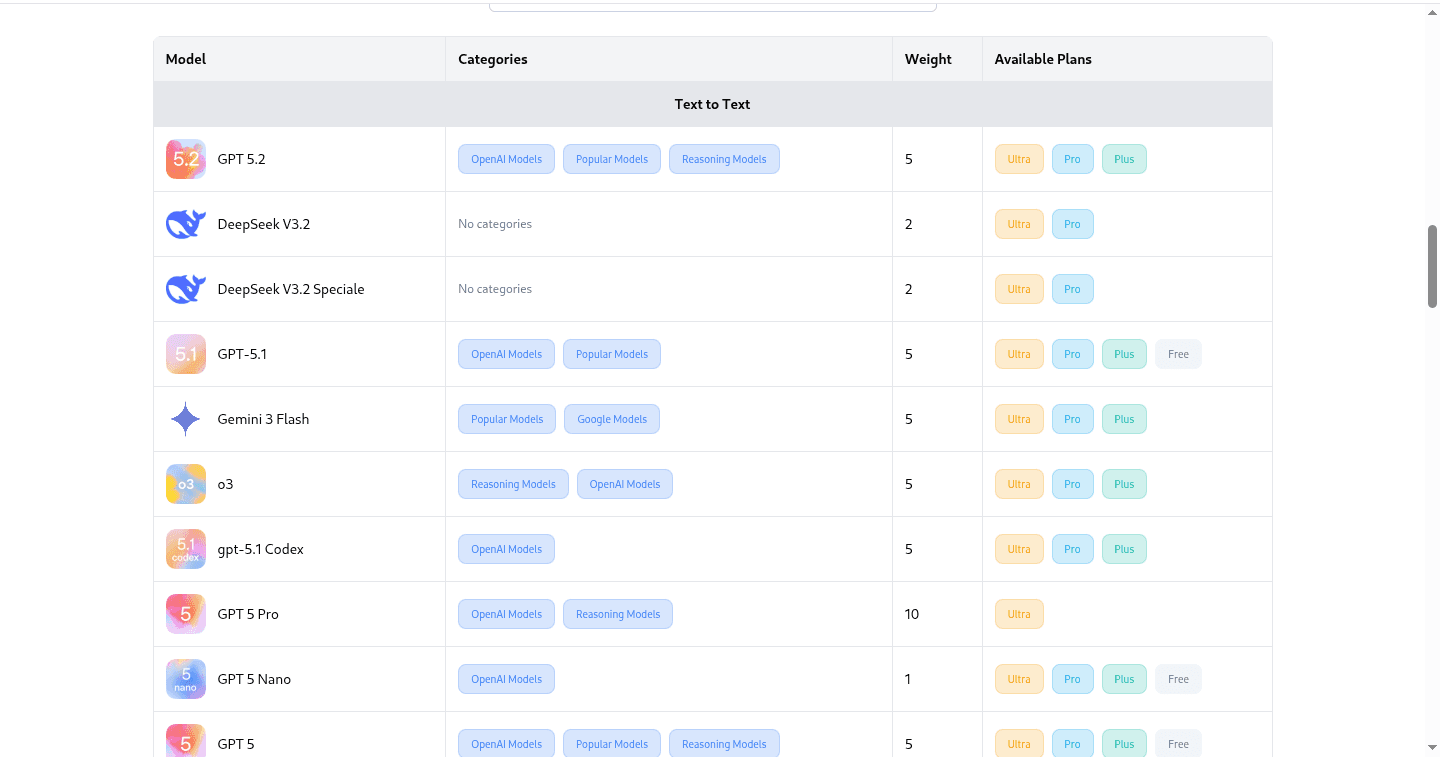Click the GPT 5 Pro icon
The width and height of the screenshot is (1440, 757).
(x=186, y=614)
